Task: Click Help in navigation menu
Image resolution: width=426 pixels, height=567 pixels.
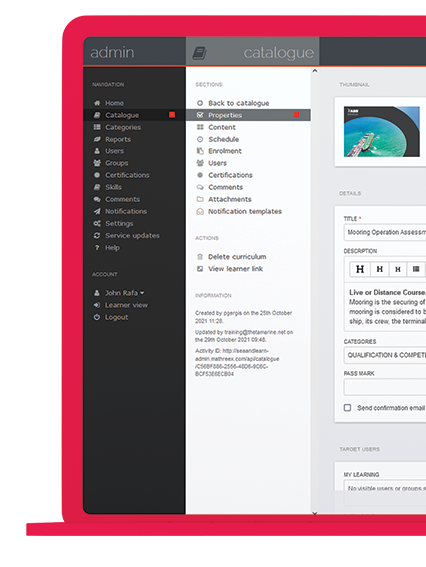Action: point(112,248)
